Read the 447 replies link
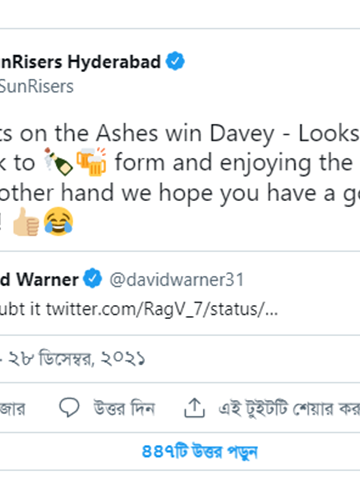This screenshot has width=360, height=483. [x=200, y=452]
